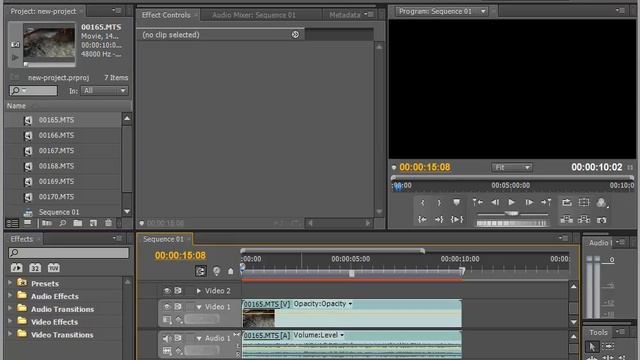The image size is (640, 360).
Task: Play In to Out in Program monitor
Action: tap(457, 220)
